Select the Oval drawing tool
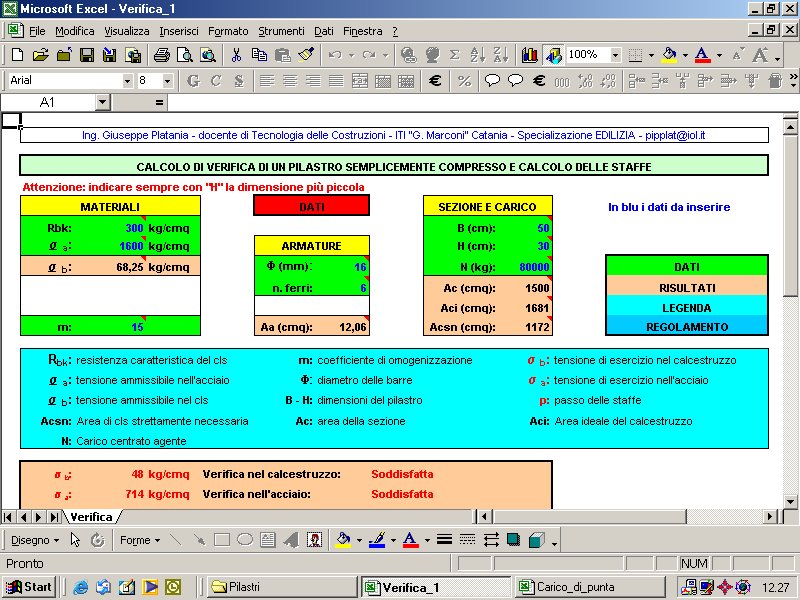Screen dimensions: 800x600 click(245, 540)
